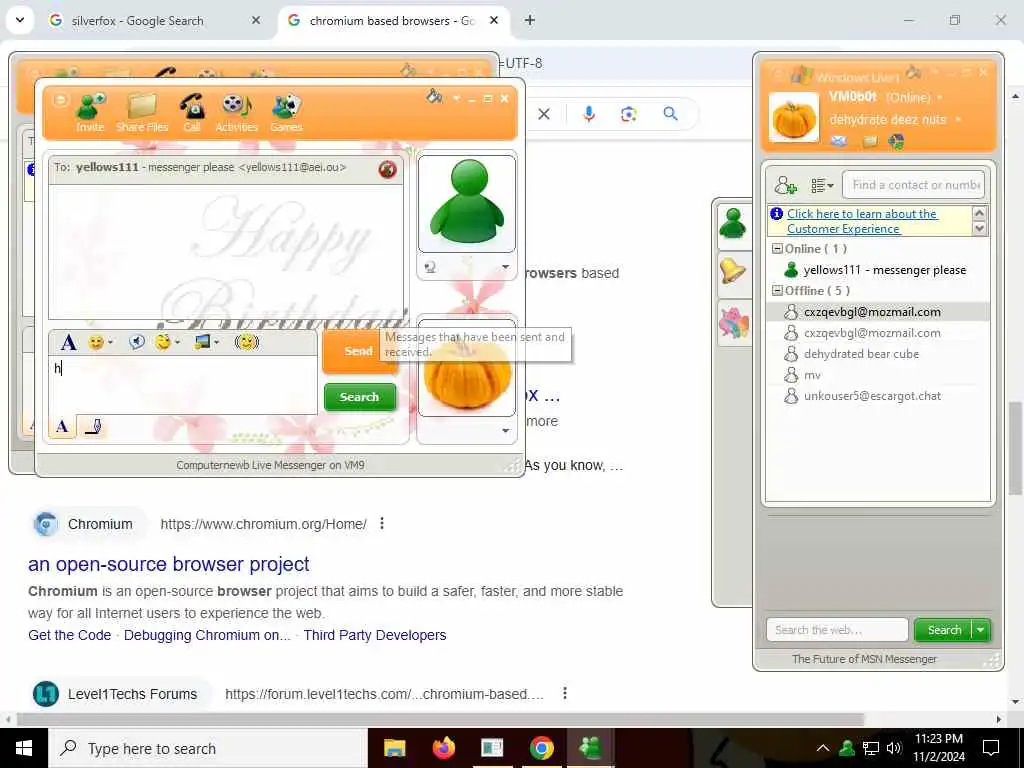This screenshot has height=768, width=1024.
Task: Click the pumpkin display picture in chat window
Action: 467,369
